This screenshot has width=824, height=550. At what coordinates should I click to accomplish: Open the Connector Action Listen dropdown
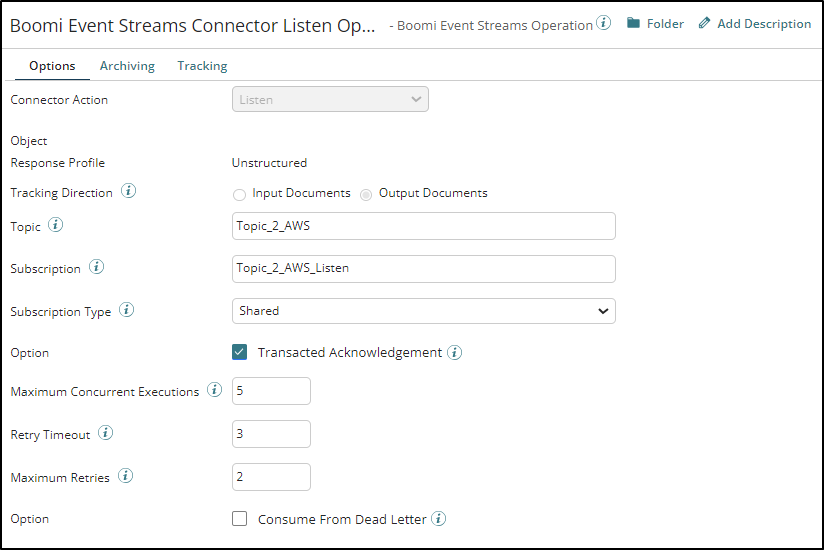point(330,99)
